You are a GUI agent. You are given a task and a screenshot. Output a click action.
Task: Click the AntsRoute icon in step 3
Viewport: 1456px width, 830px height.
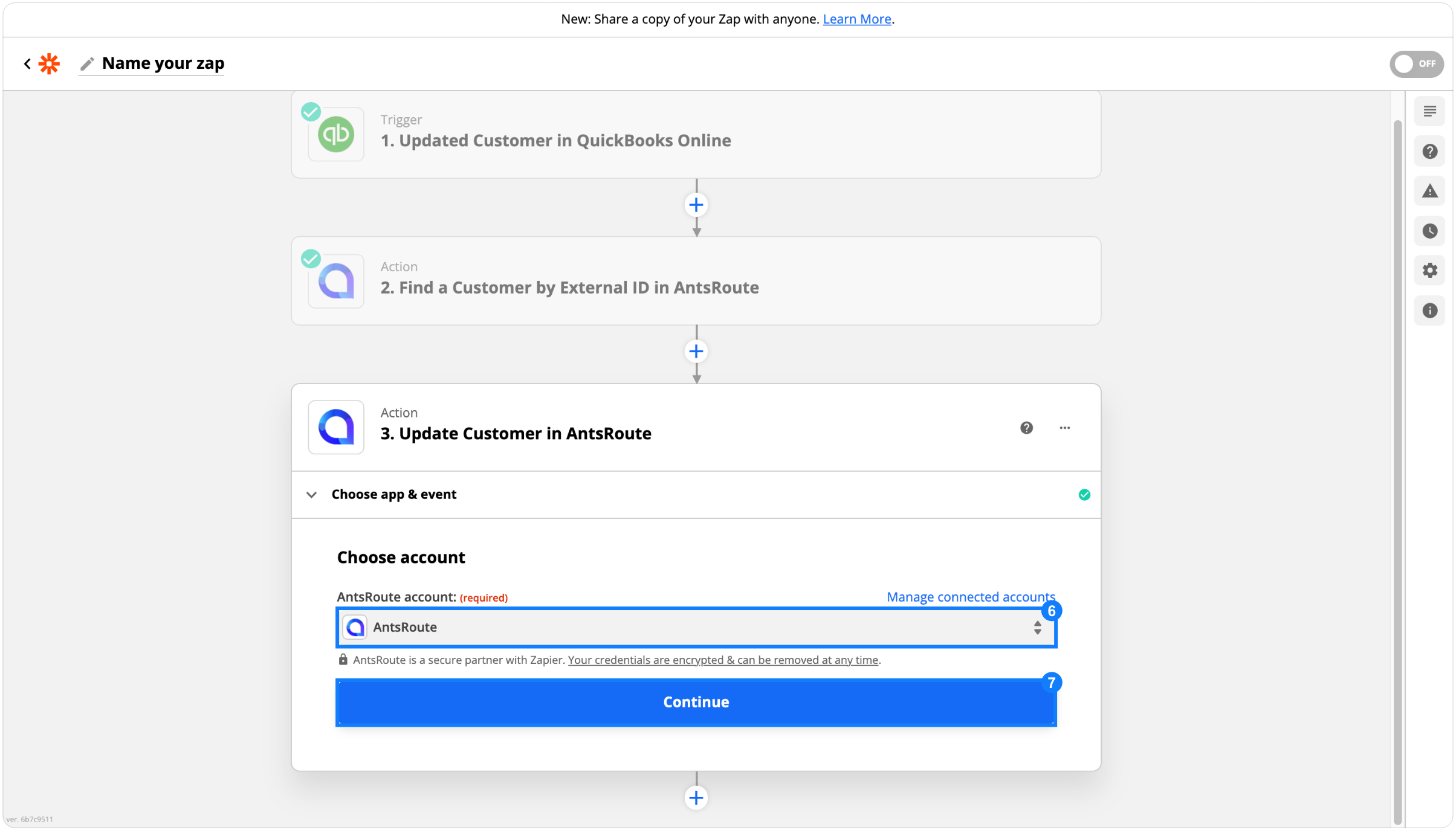(x=336, y=427)
